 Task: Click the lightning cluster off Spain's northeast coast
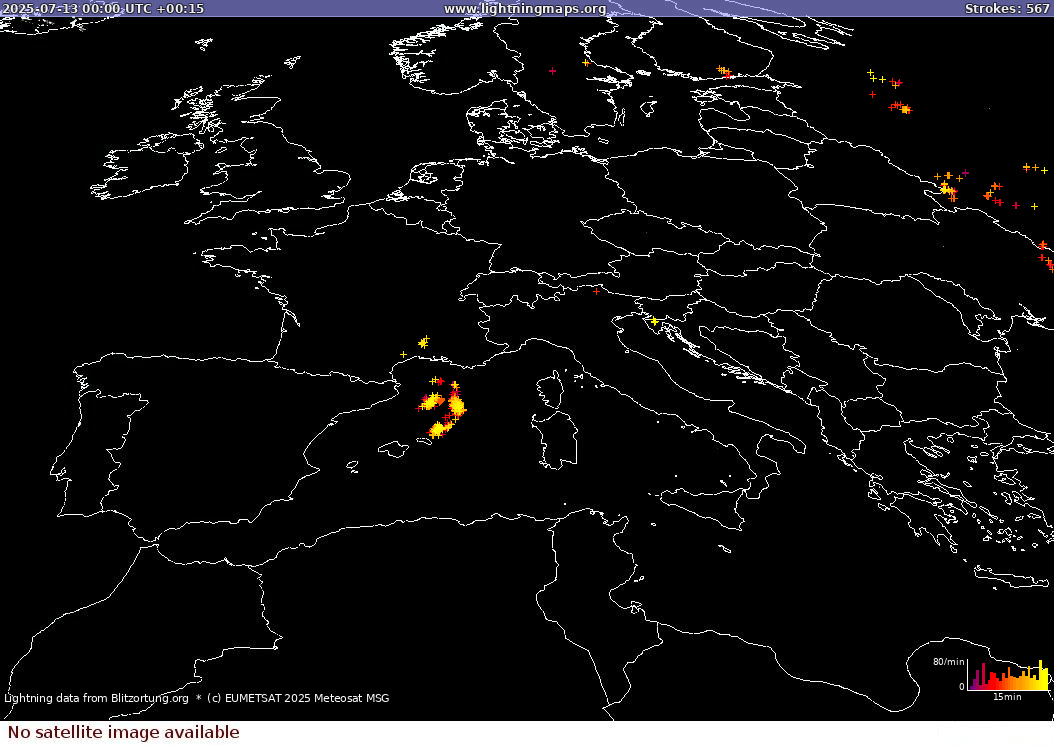click(431, 402)
